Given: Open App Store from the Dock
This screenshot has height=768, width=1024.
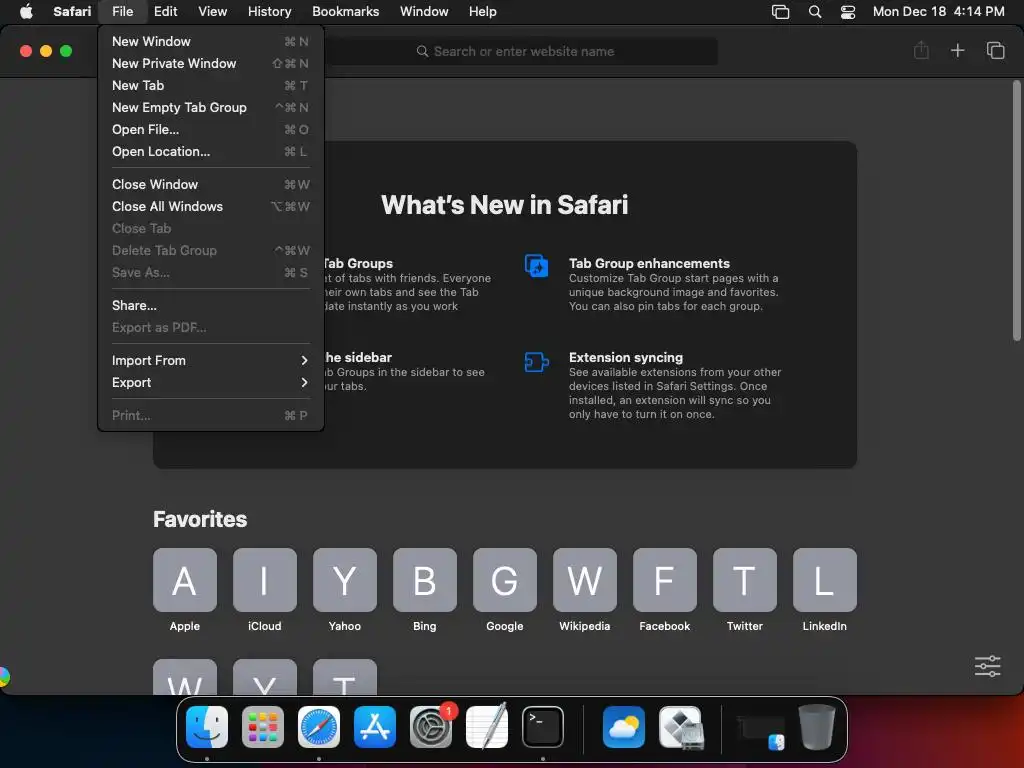Looking at the screenshot, I should pos(375,727).
